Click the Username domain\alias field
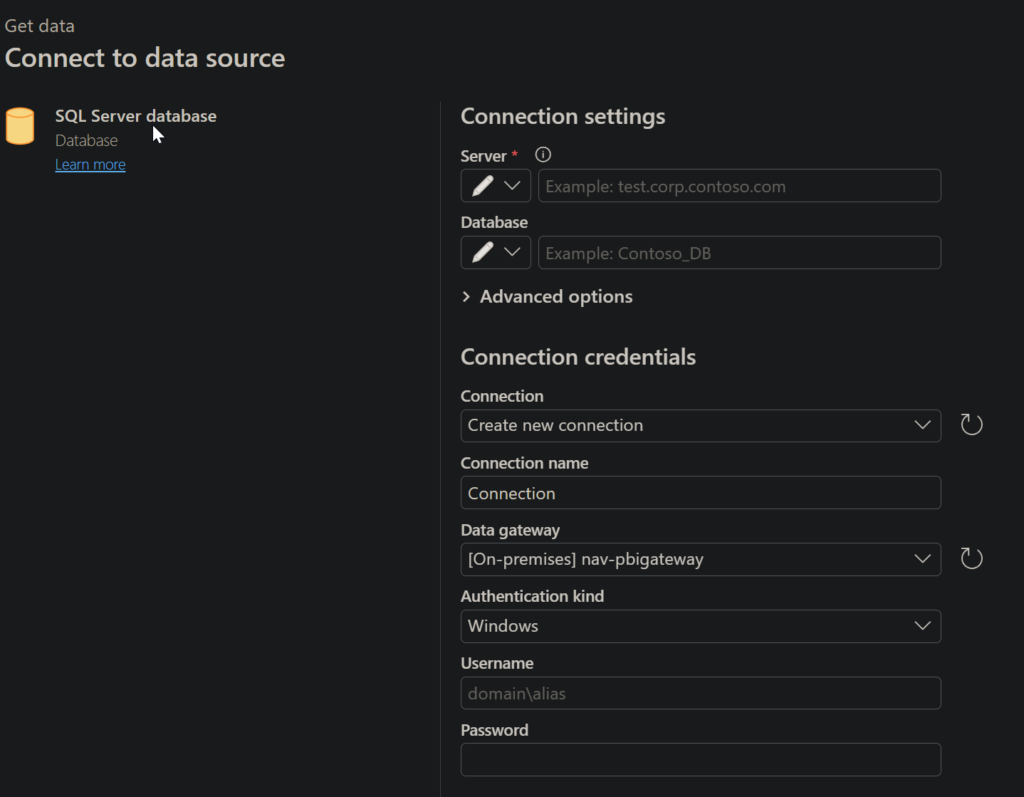 click(700, 693)
